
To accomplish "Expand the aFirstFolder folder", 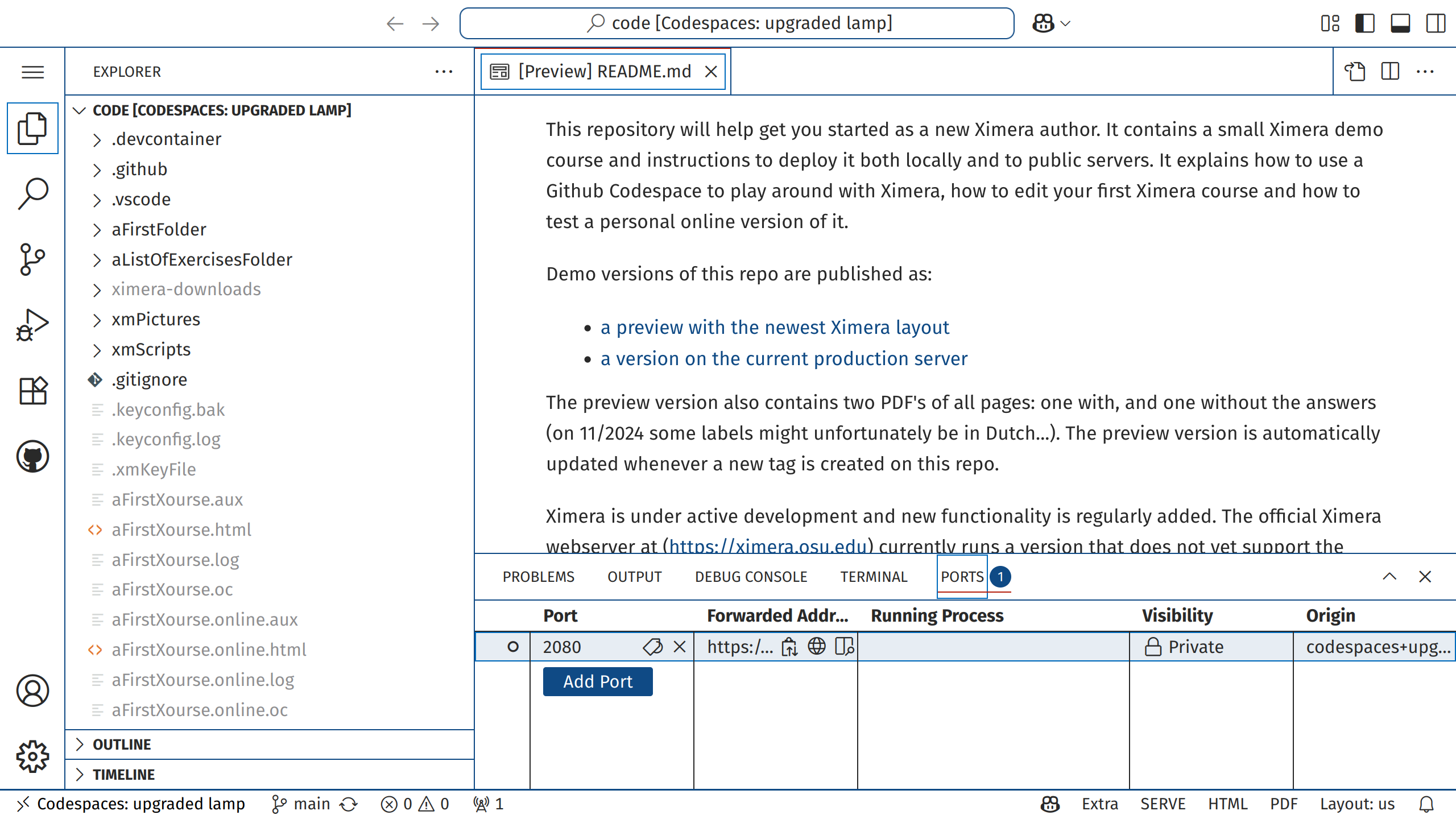I will point(159,229).
